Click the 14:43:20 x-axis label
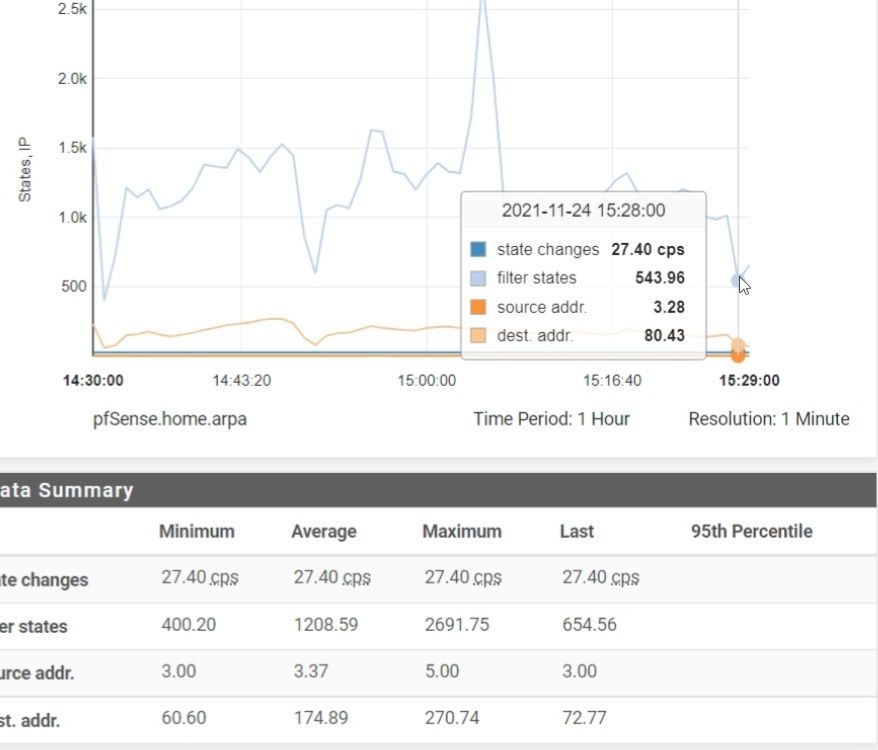This screenshot has width=878, height=750. 241,381
